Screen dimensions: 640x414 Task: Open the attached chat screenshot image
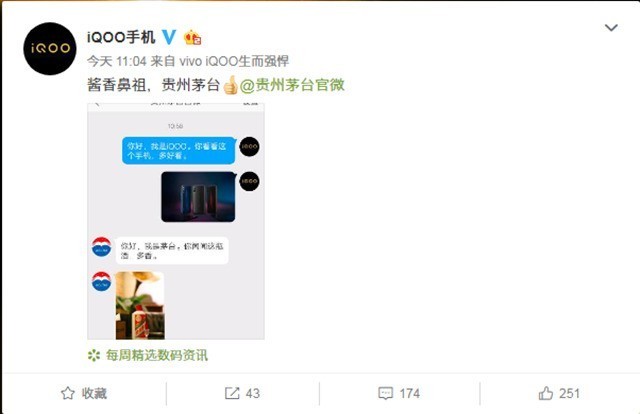(176, 221)
